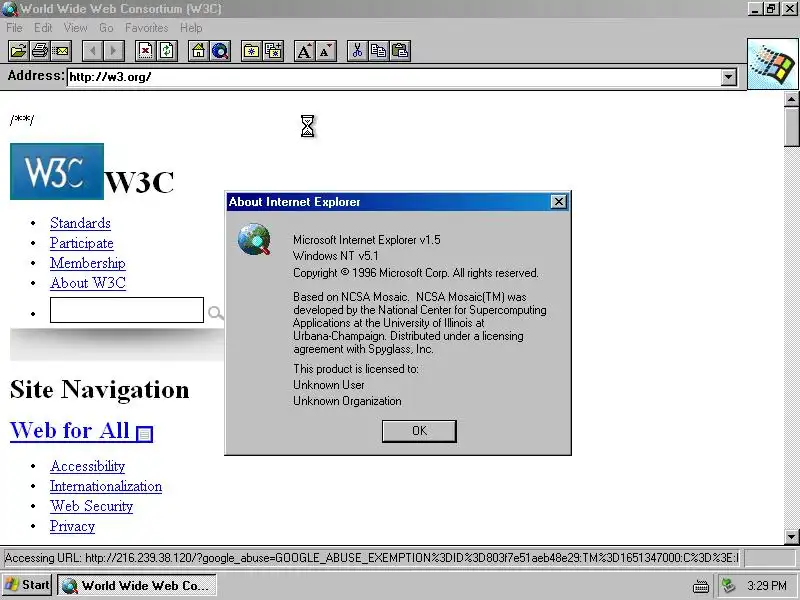The height and width of the screenshot is (600, 800).
Task: Click the W3C page search input field
Action: [x=127, y=310]
